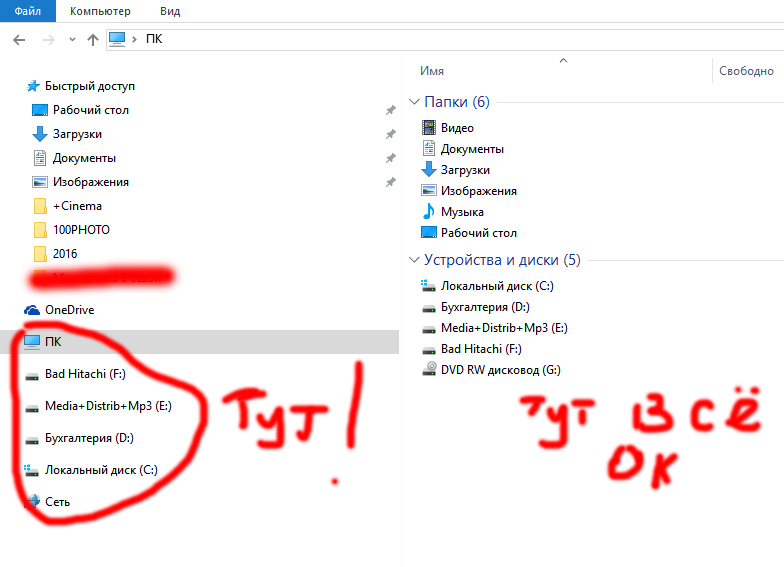Open the Файл menu tab
The width and height of the screenshot is (784, 567).
pyautogui.click(x=28, y=11)
